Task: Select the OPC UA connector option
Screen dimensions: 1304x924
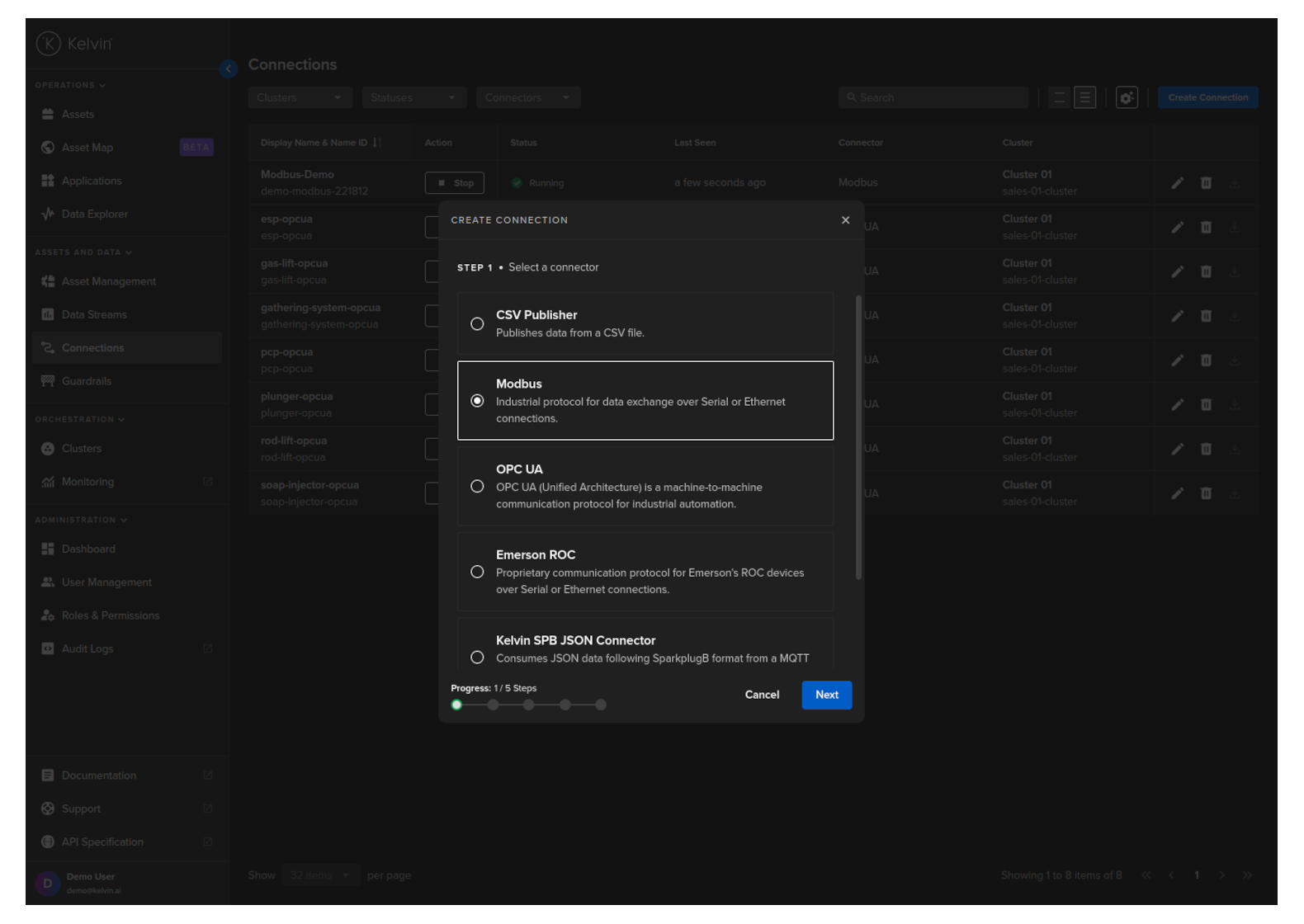Action: (x=477, y=487)
